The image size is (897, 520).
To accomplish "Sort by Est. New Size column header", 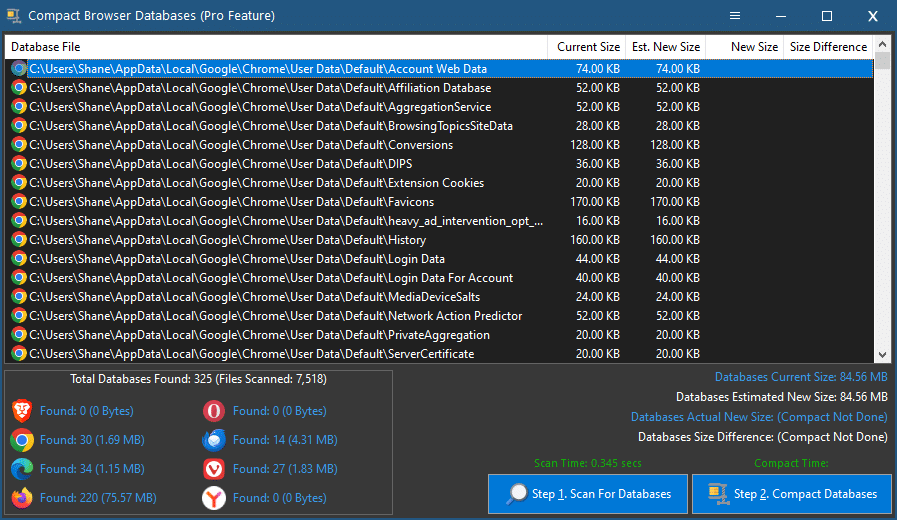I will click(x=666, y=47).
